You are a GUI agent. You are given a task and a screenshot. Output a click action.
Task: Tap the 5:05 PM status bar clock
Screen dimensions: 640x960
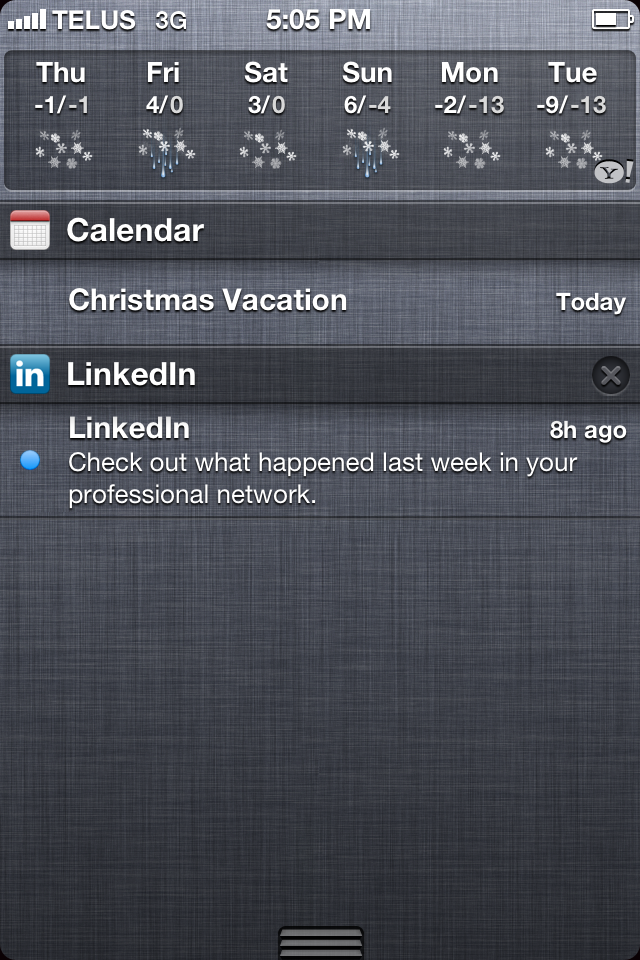point(319,19)
